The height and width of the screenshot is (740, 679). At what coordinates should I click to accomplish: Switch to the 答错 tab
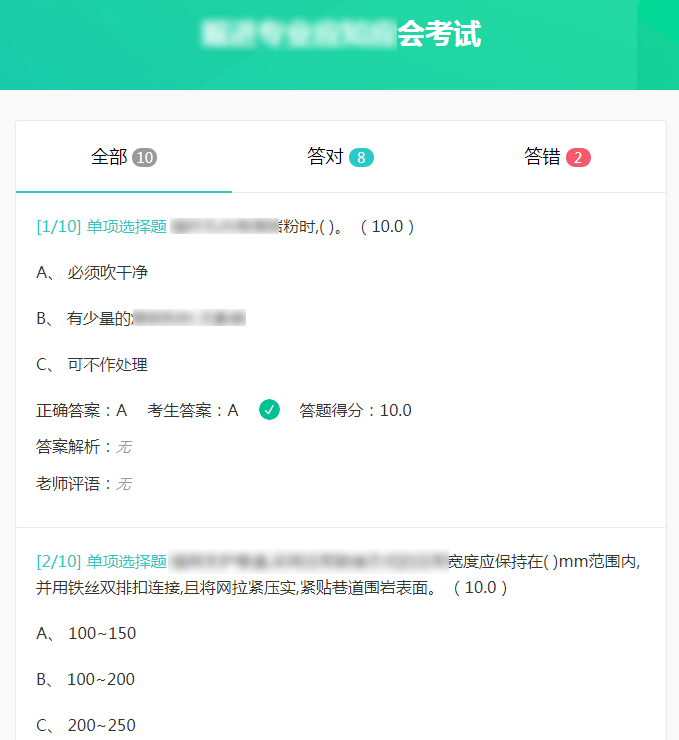pos(557,157)
